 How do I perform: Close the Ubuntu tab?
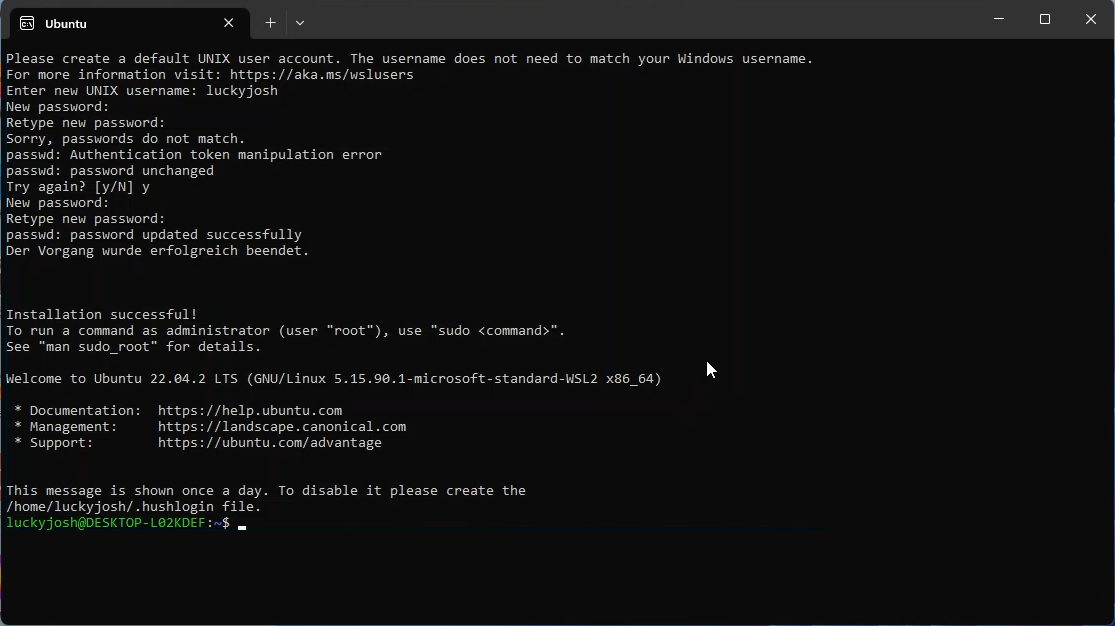(228, 23)
